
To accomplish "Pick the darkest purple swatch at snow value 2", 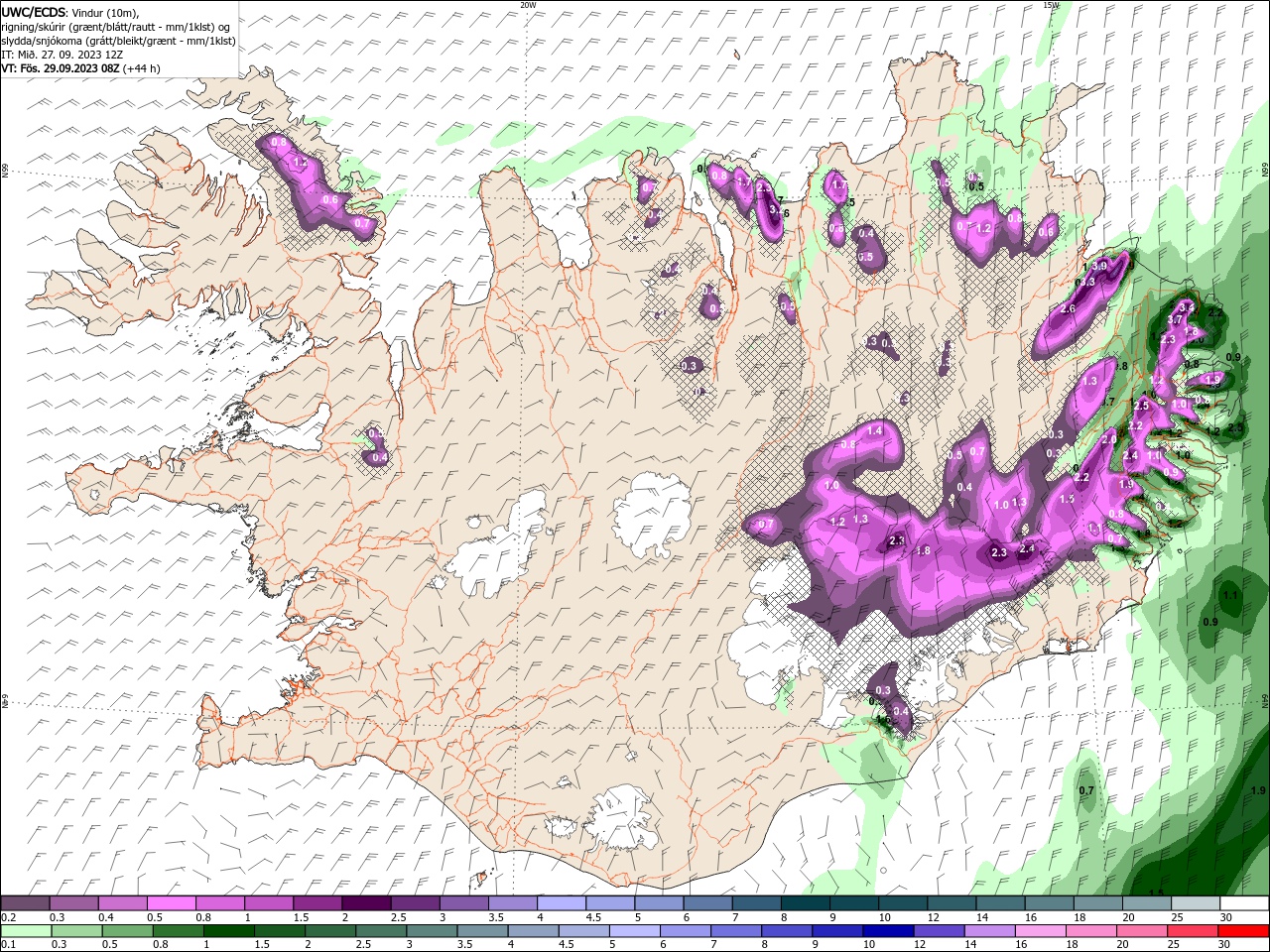I will 366,903.
